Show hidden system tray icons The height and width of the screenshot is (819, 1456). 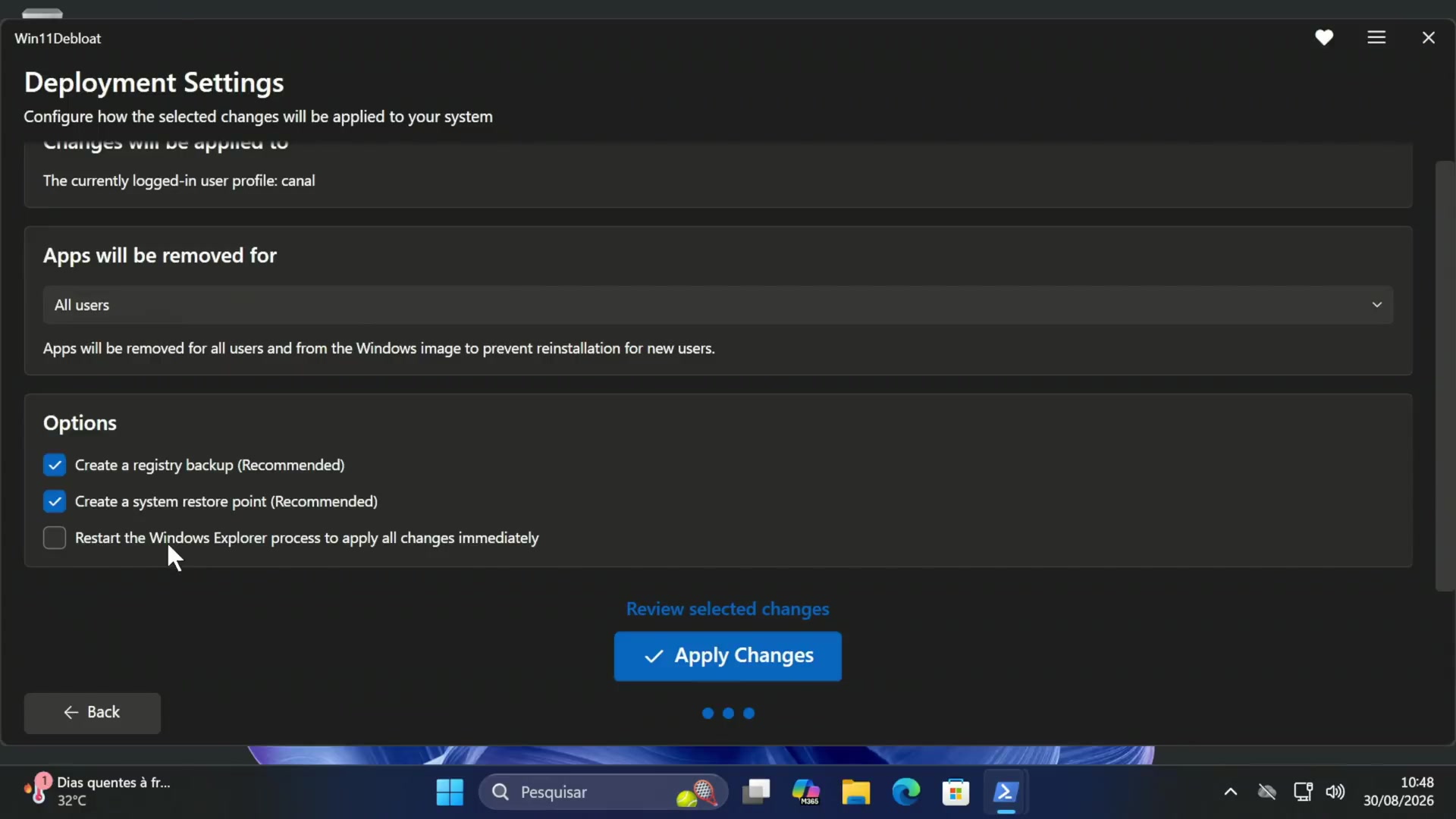point(1231,792)
